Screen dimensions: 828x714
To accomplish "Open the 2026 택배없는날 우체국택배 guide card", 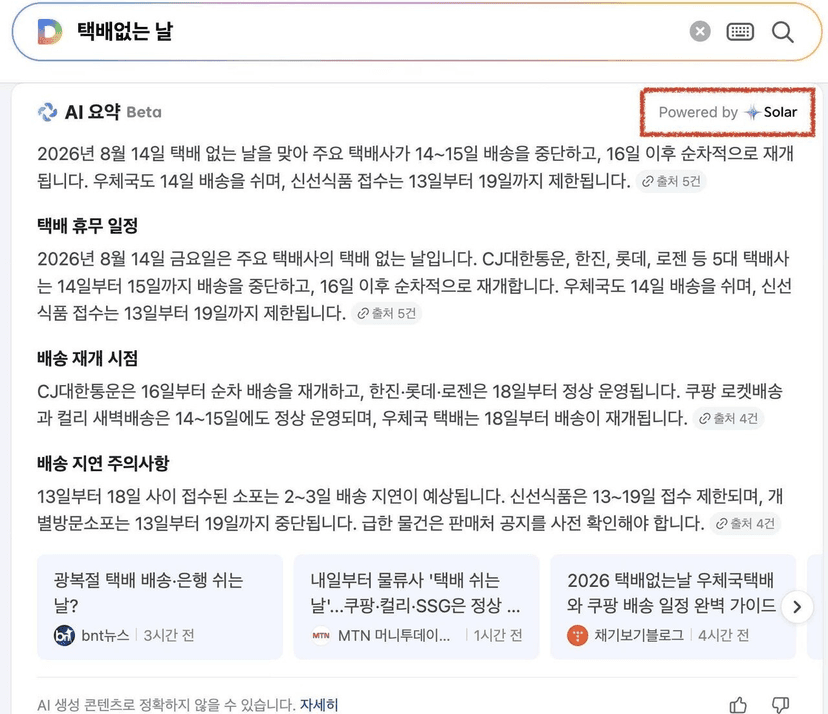I will pos(673,607).
